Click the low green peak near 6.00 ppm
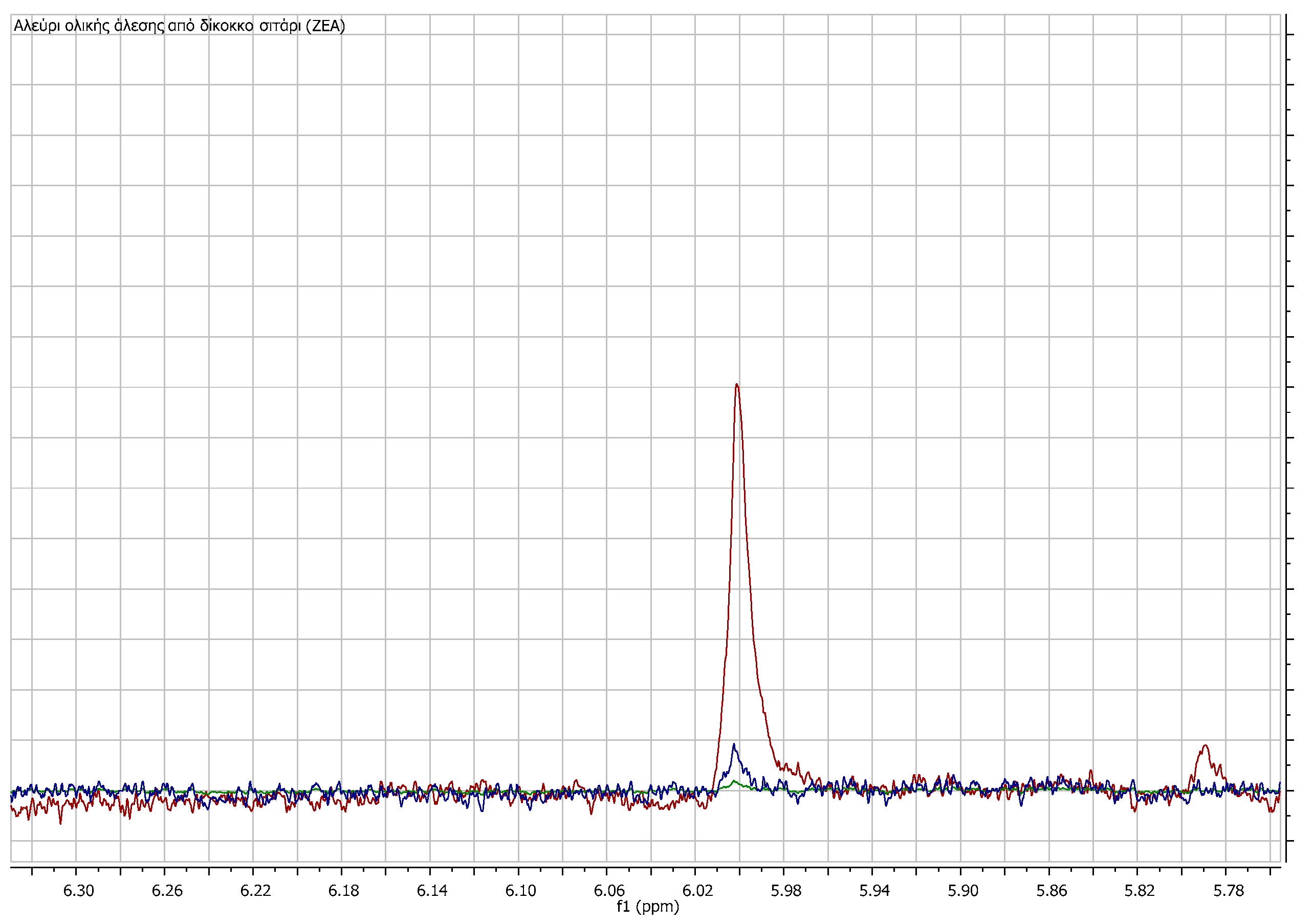 [x=735, y=782]
